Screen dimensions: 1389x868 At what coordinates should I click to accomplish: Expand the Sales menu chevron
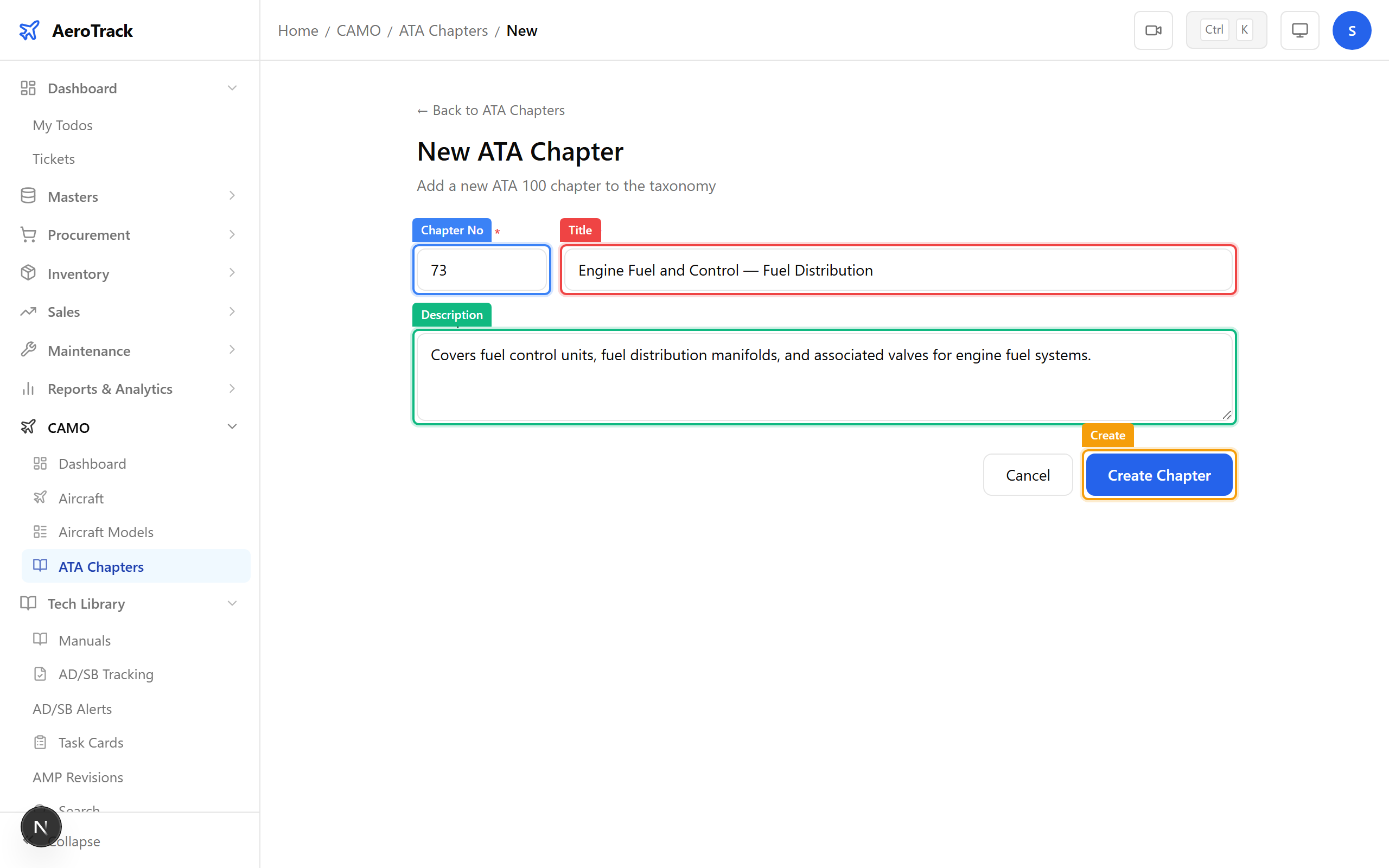point(232,311)
